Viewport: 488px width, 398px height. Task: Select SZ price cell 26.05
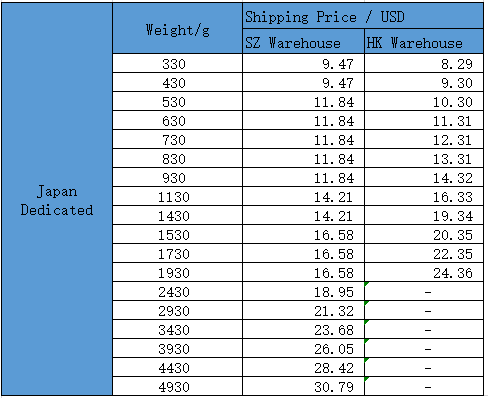pyautogui.click(x=303, y=348)
